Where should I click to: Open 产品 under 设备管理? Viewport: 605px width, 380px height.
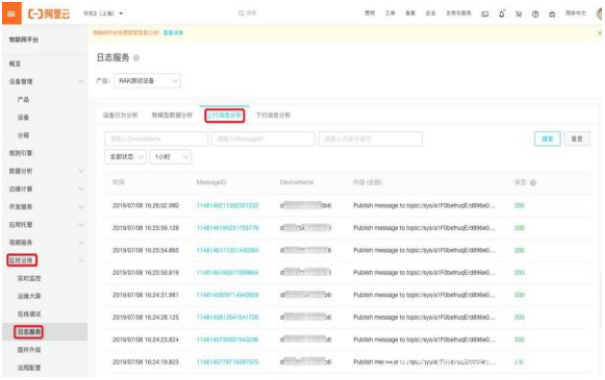coord(23,100)
